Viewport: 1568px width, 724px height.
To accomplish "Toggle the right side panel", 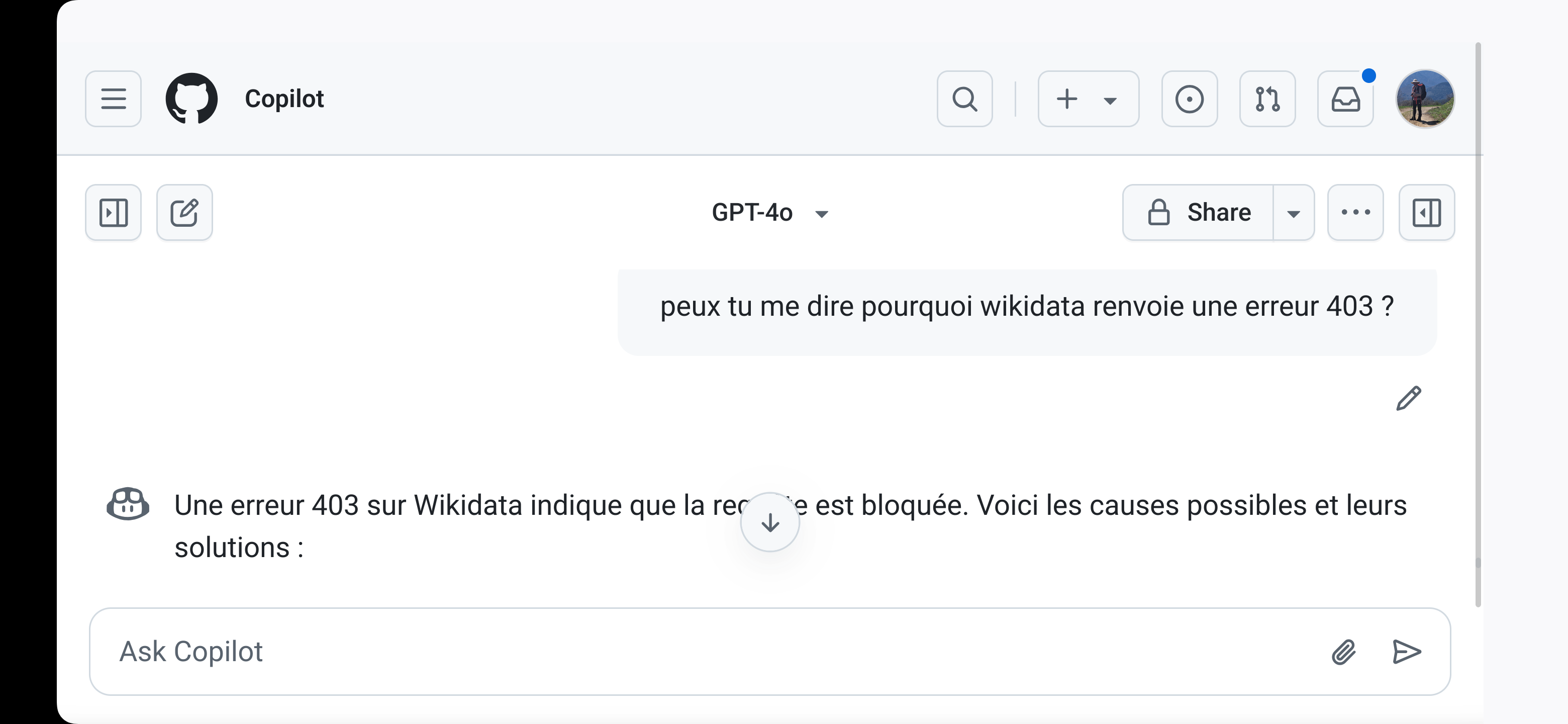I will tap(1426, 213).
